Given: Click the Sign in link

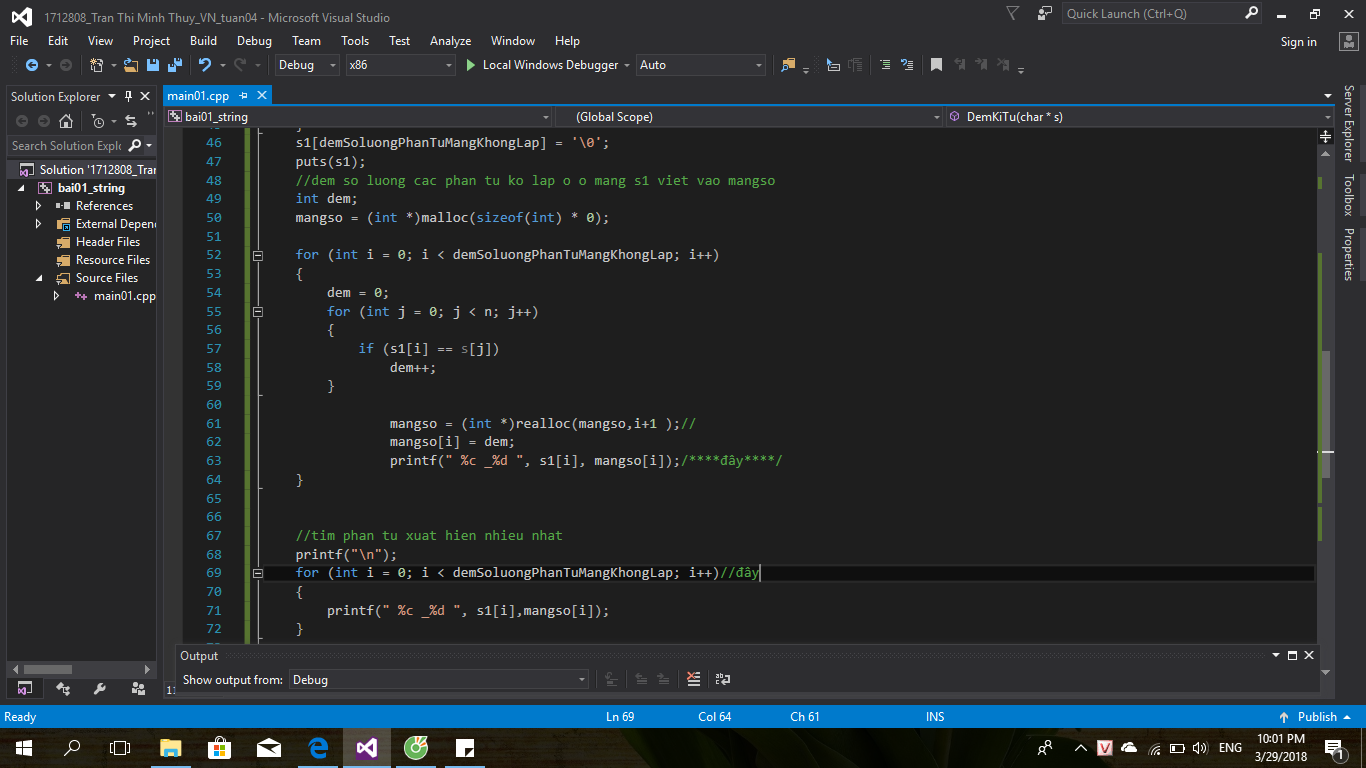Looking at the screenshot, I should [1298, 41].
